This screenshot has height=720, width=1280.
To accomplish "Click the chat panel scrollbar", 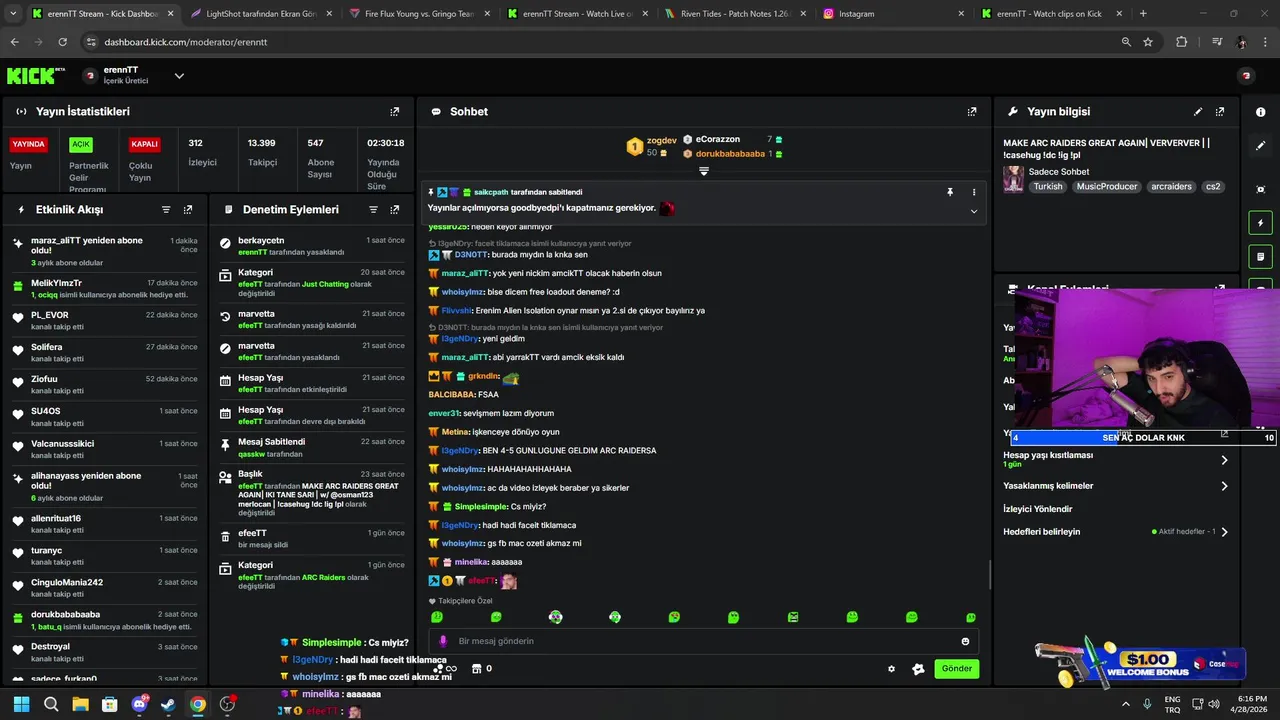I will (990, 575).
